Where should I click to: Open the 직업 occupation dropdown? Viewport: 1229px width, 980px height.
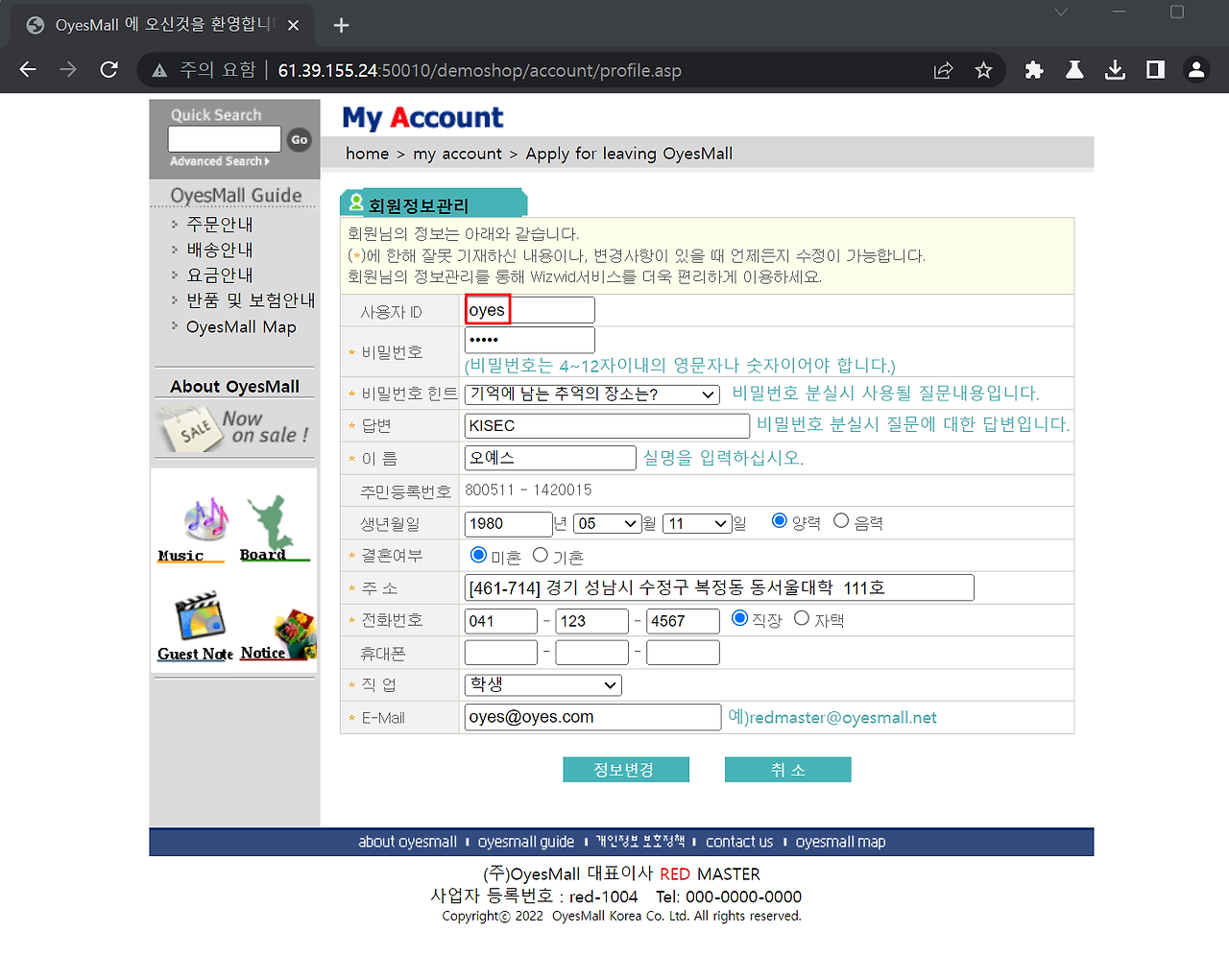point(542,684)
